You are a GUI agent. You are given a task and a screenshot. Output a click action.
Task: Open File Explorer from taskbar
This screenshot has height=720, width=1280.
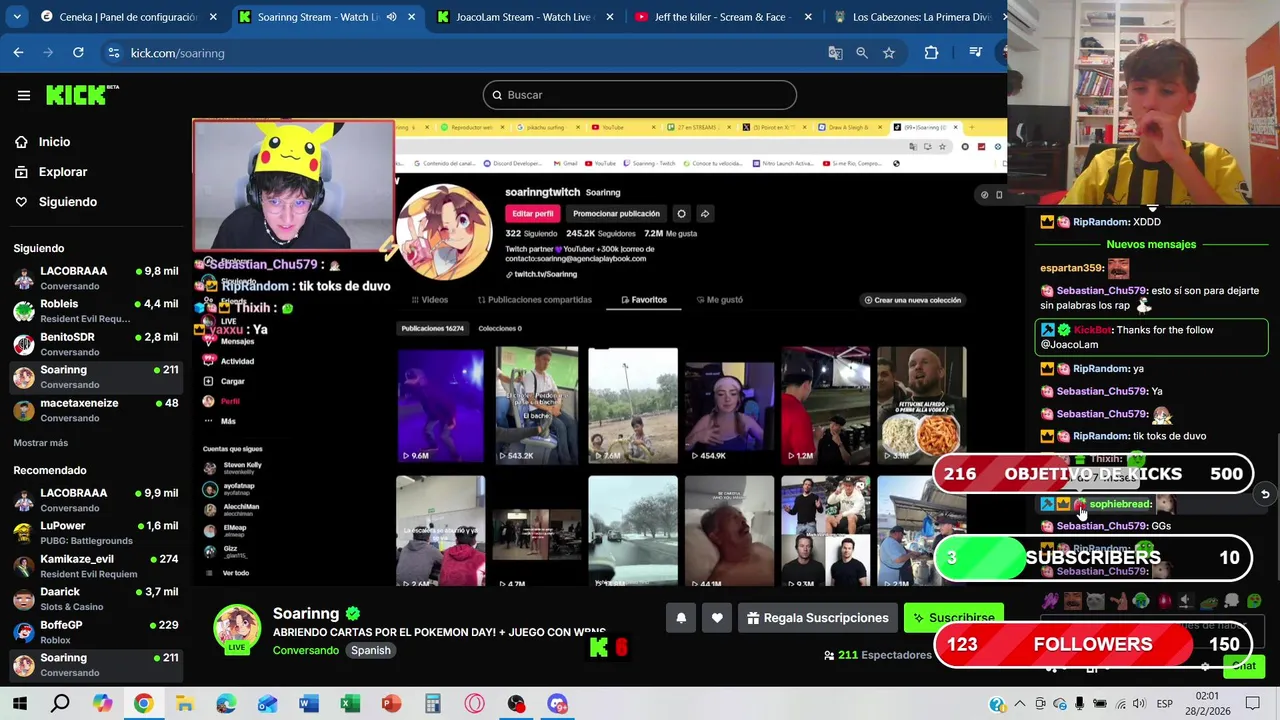(185, 704)
